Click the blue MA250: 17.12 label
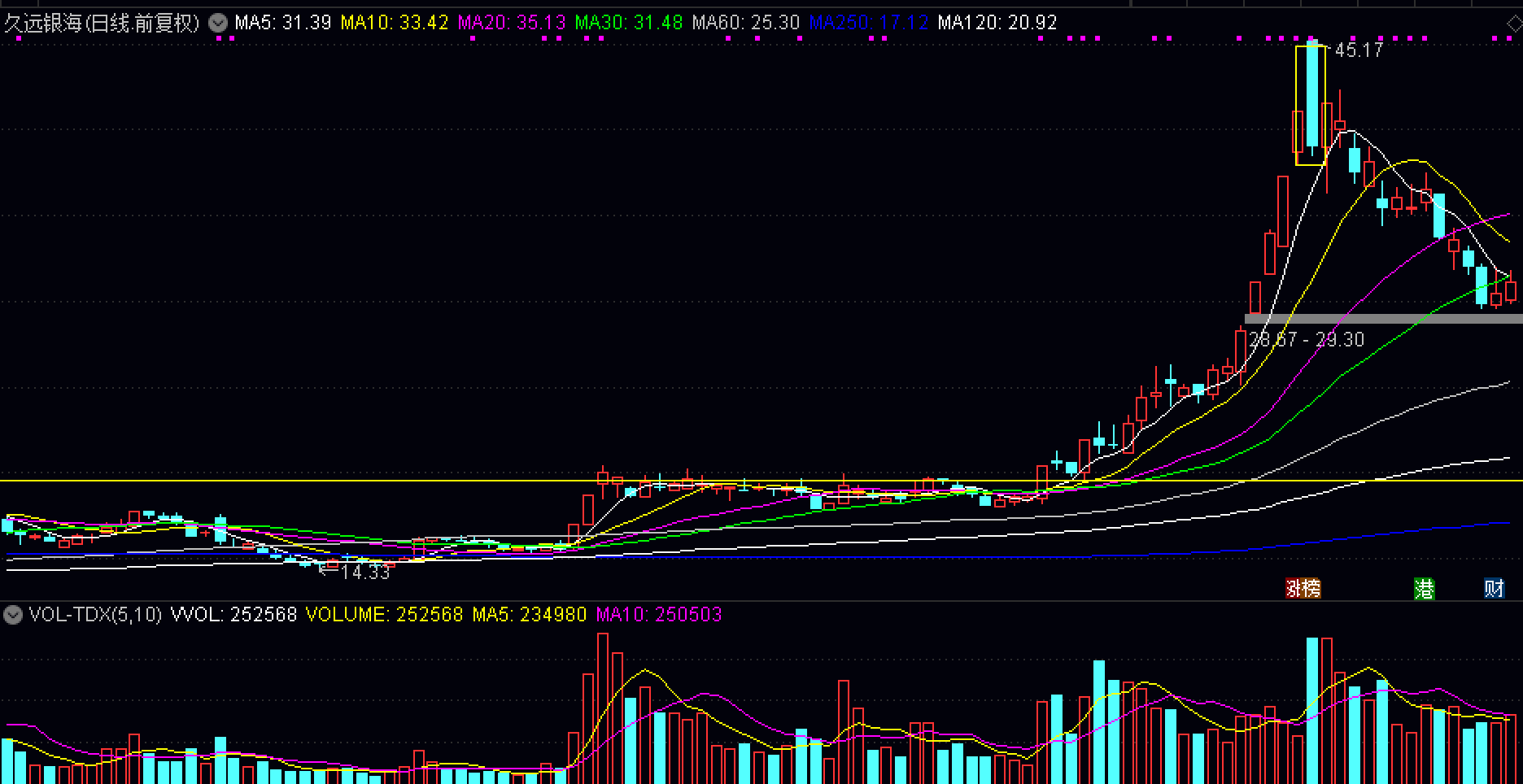This screenshot has width=1523, height=784. coord(868,23)
